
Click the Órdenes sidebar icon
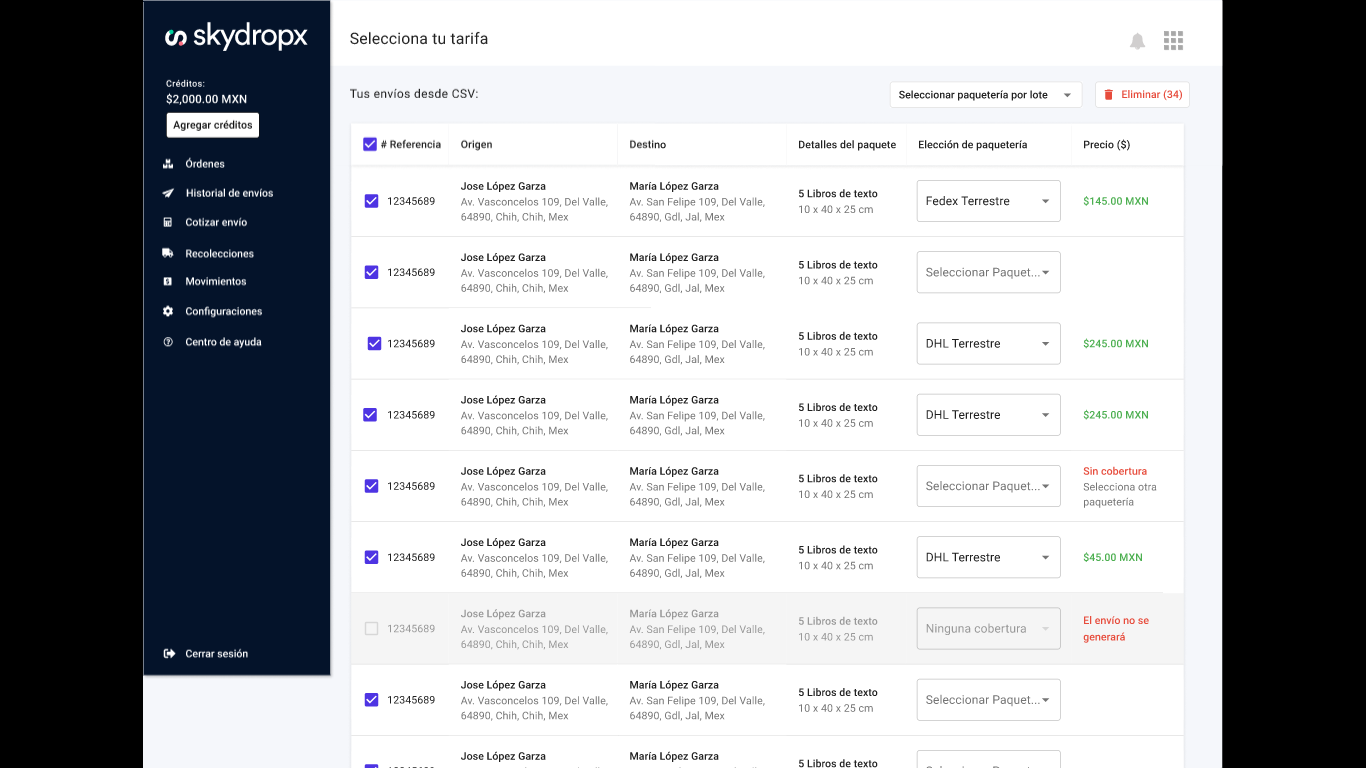(168, 164)
